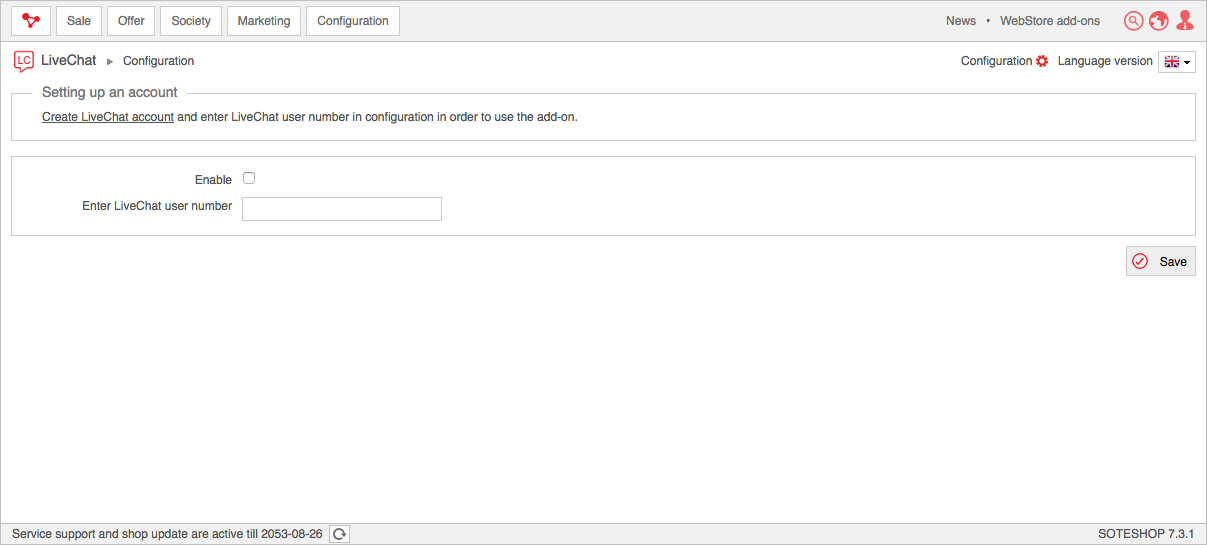Open the Configuration menu in top bar
The height and width of the screenshot is (545, 1207).
pos(353,21)
